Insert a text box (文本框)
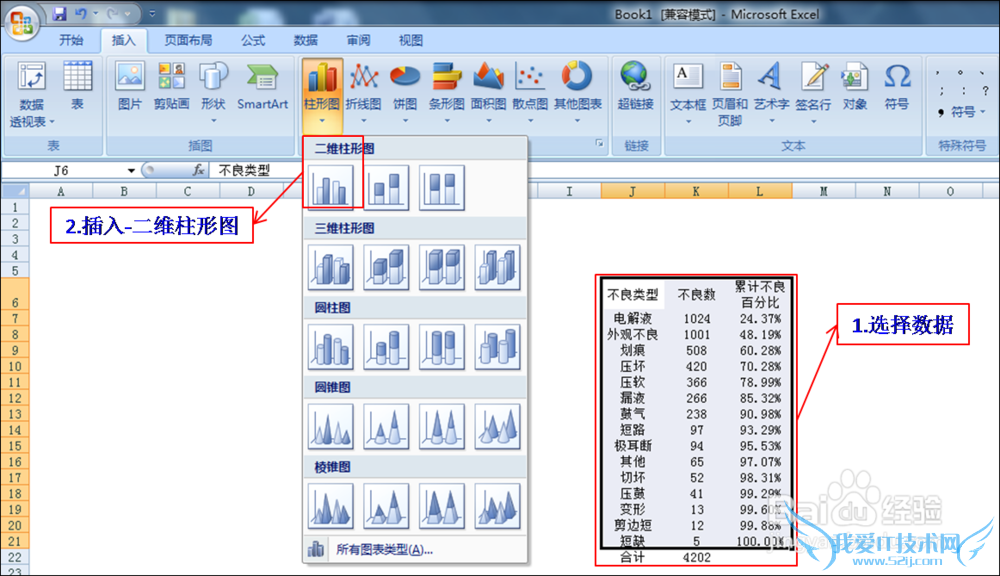This screenshot has height=576, width=1000. (688, 92)
